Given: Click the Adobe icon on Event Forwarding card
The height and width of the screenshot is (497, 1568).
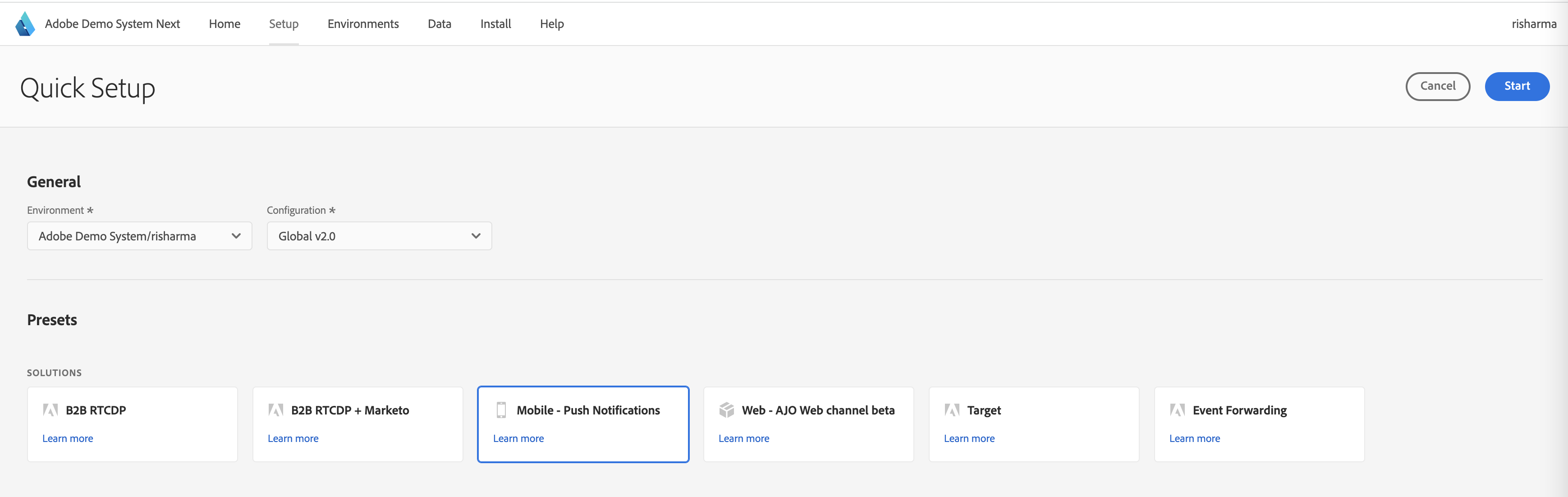Looking at the screenshot, I should coord(1177,410).
